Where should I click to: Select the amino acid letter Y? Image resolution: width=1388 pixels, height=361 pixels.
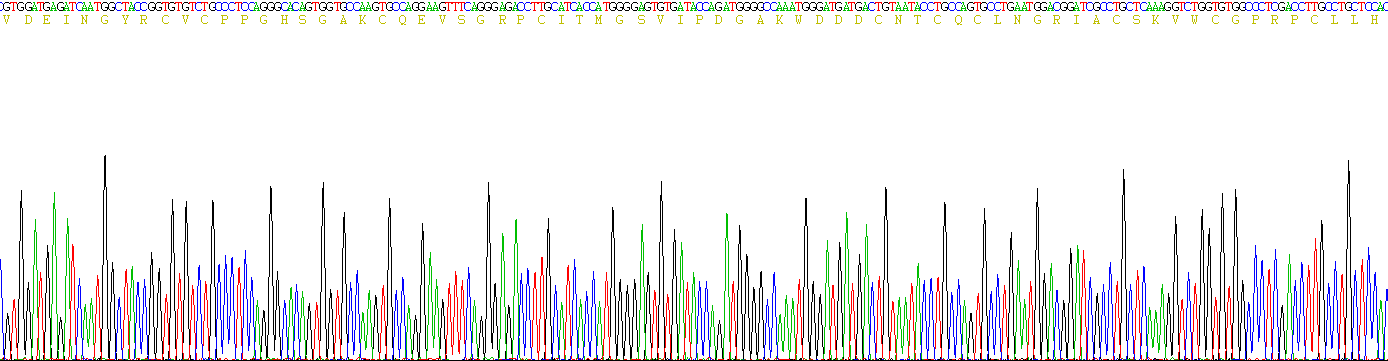[x=124, y=20]
